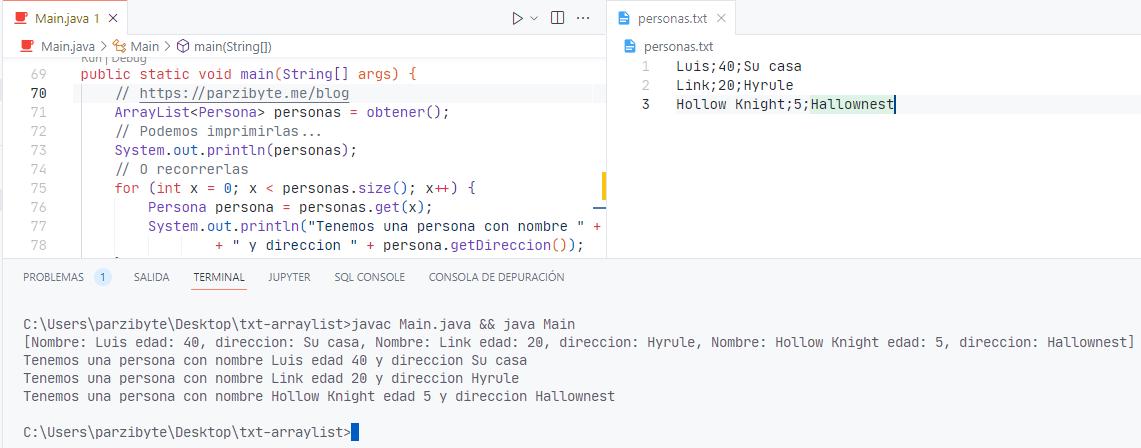Click the 'System.out.println(personas);' line
This screenshot has width=1141, height=448.
point(236,150)
